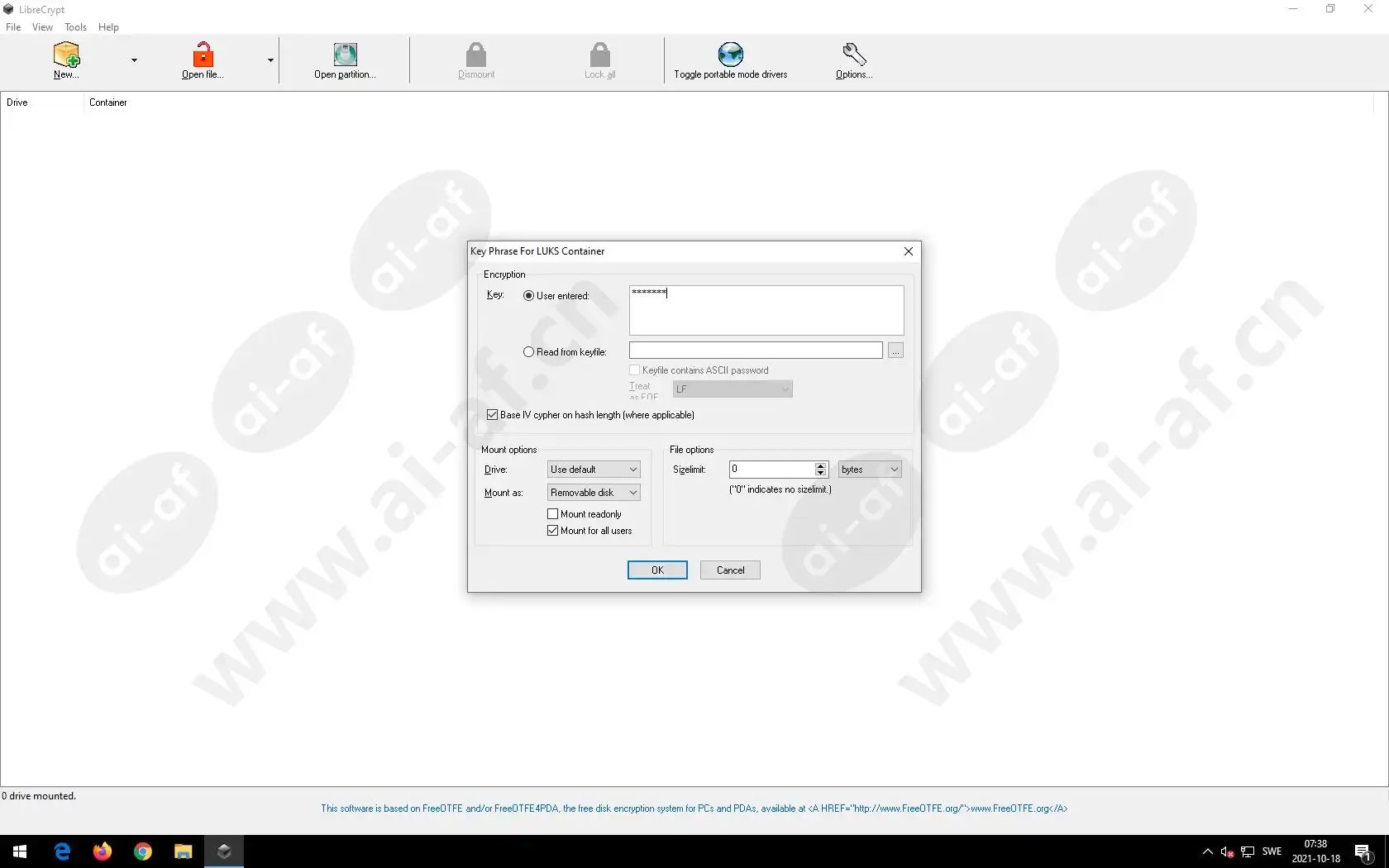The image size is (1389, 868).
Task: Open the bytes unit dropdown
Action: point(870,469)
